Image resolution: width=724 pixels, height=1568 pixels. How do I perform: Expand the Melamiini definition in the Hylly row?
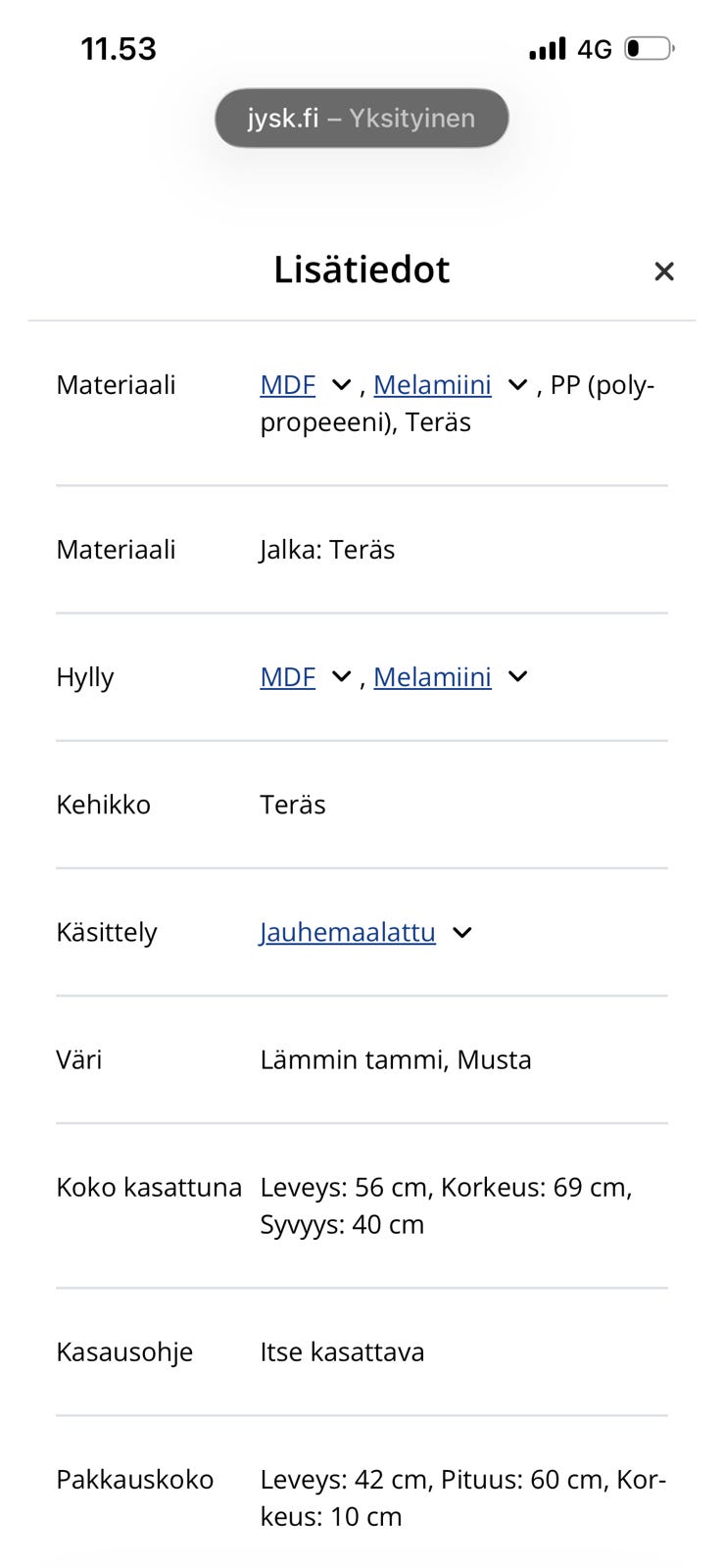pyautogui.click(x=433, y=676)
